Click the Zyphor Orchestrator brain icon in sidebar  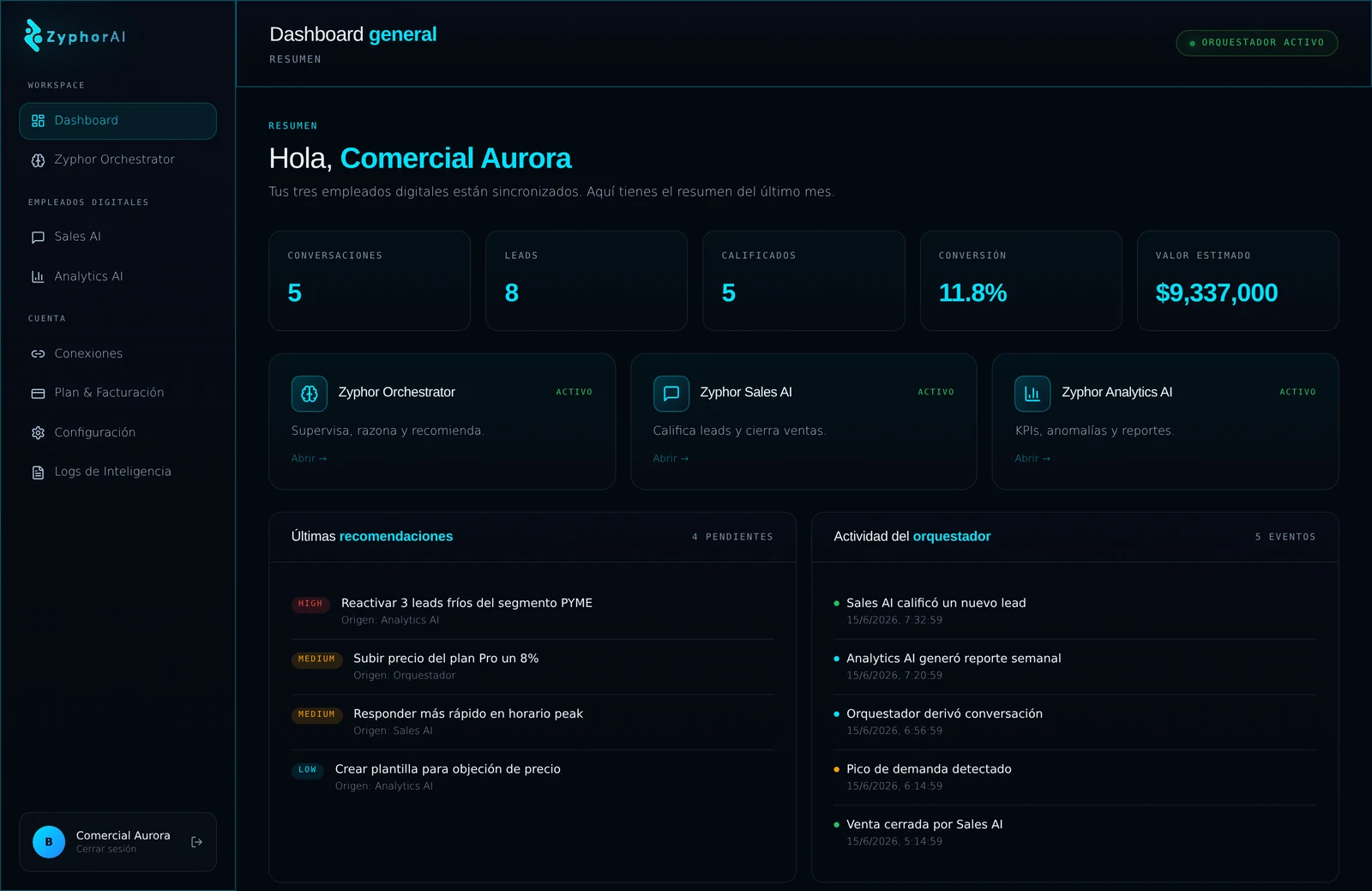(x=38, y=160)
